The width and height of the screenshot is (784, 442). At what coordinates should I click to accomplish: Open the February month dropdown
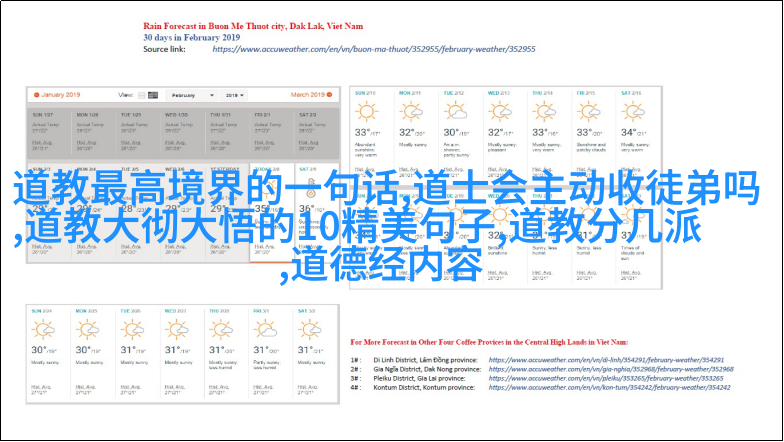[190, 95]
